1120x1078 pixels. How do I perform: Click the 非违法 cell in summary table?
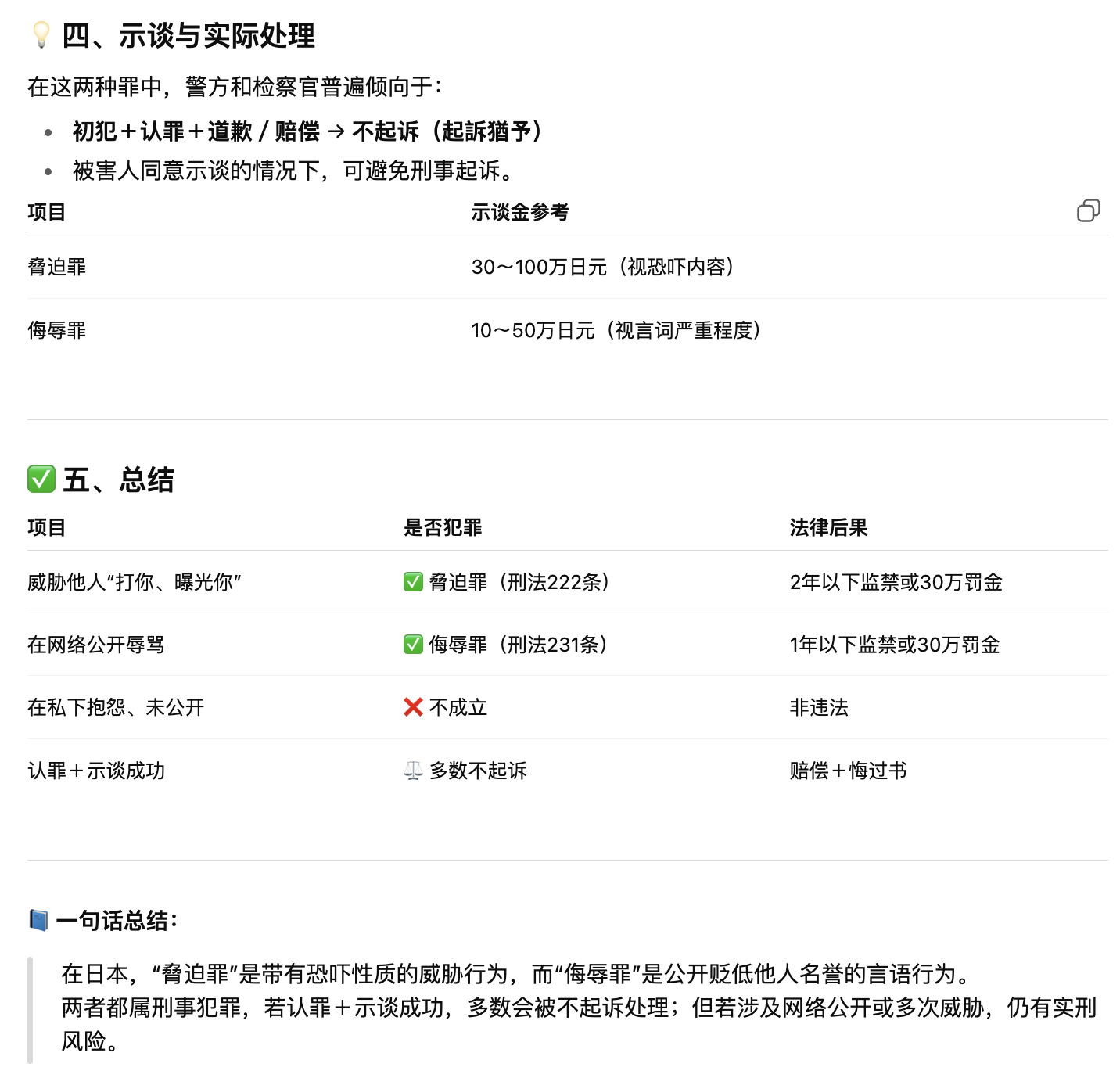pos(819,707)
